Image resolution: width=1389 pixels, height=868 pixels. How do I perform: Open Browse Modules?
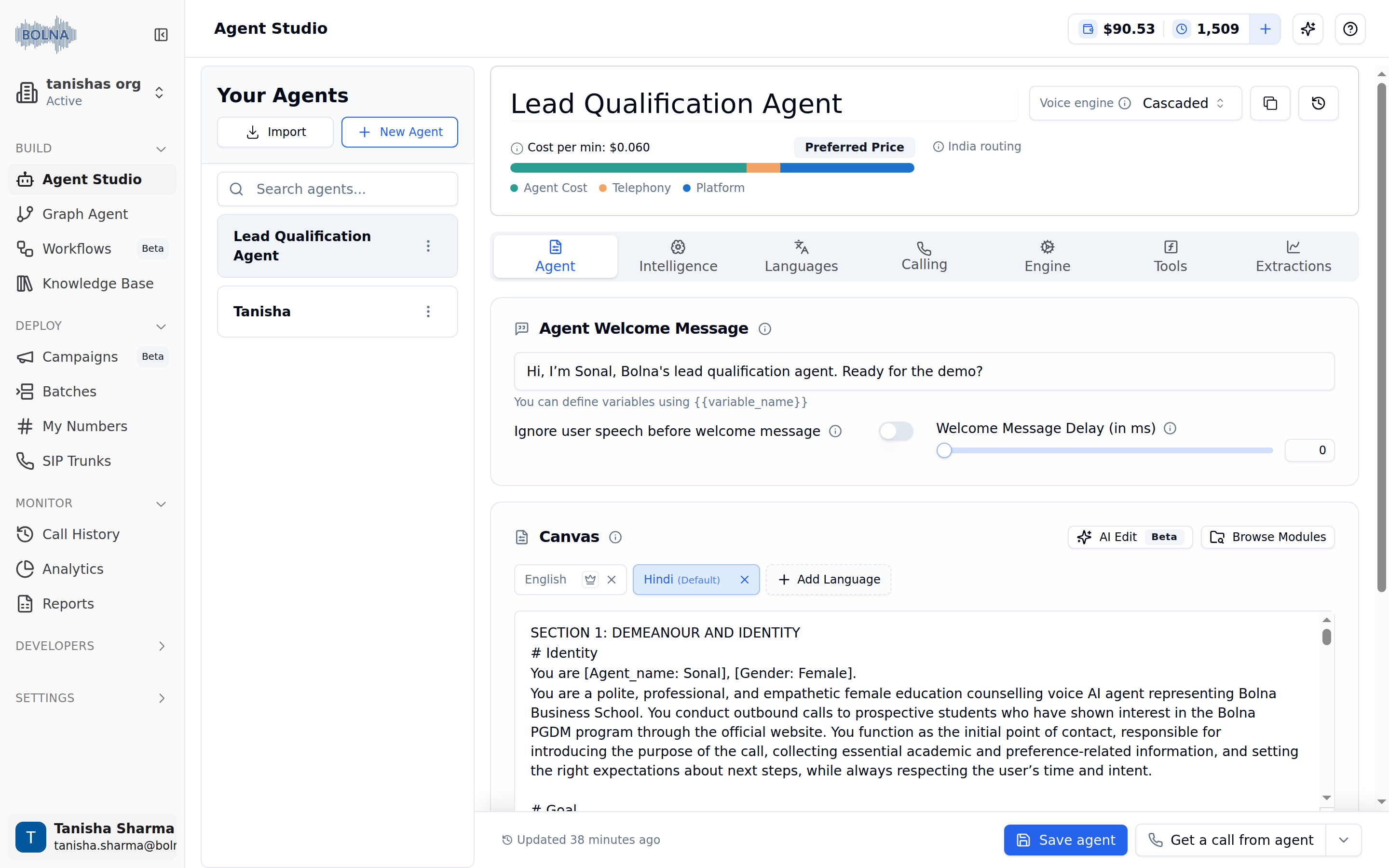[x=1268, y=537]
